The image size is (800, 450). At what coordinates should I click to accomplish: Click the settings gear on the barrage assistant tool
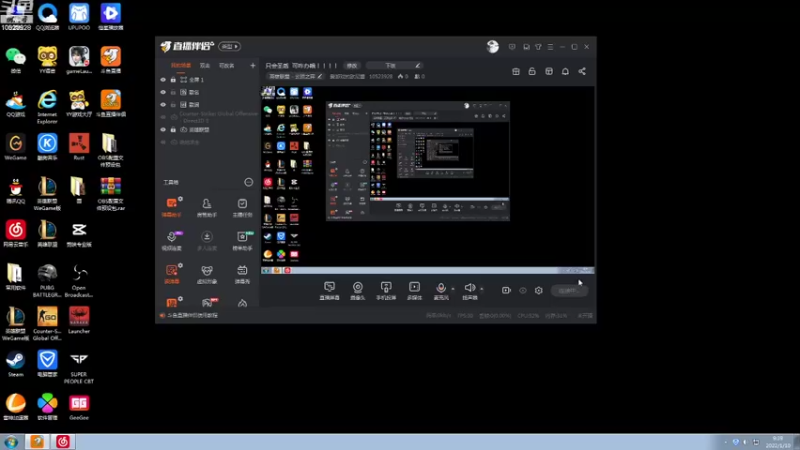(180, 199)
